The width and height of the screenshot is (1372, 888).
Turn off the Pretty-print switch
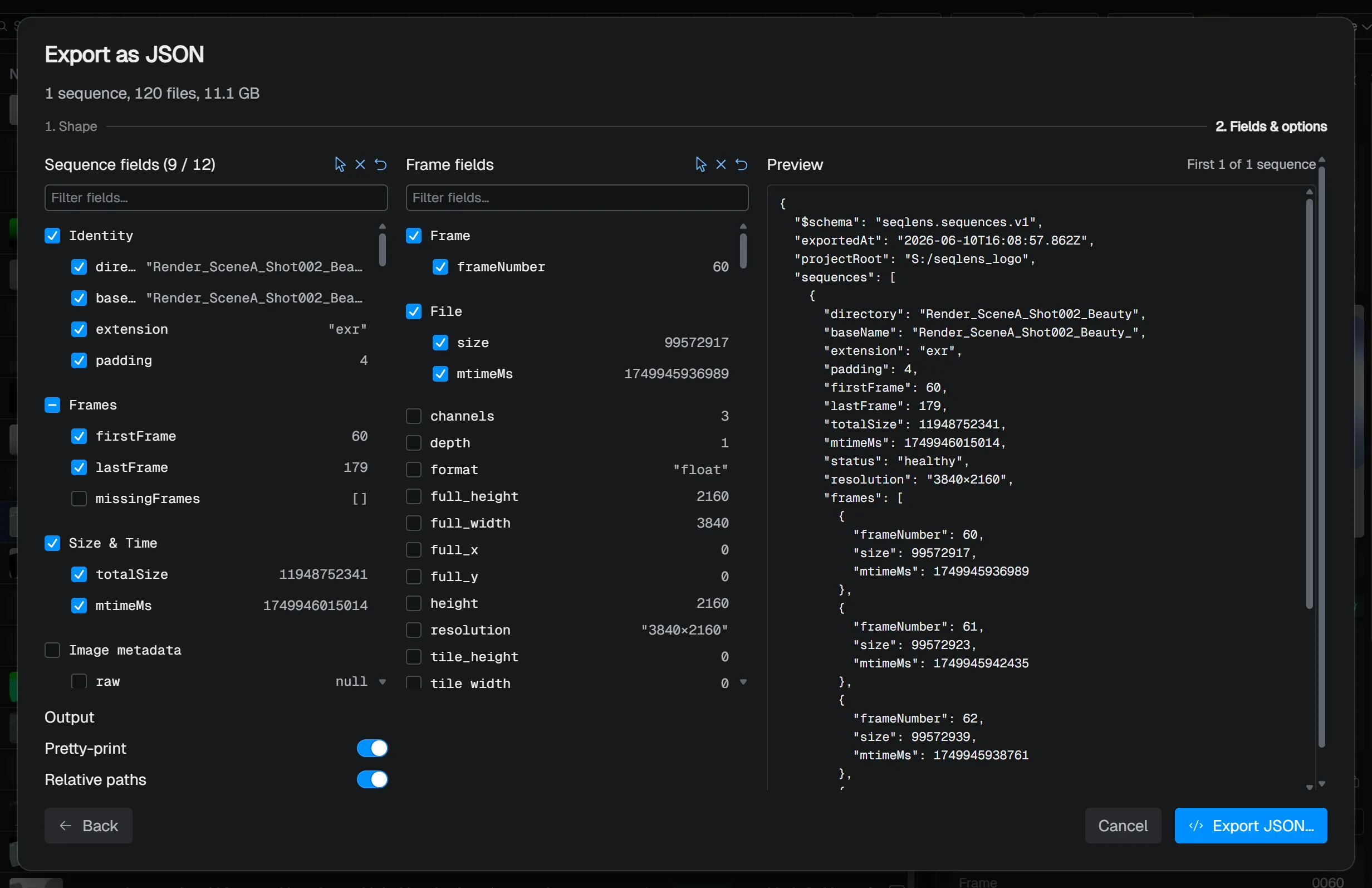point(373,749)
